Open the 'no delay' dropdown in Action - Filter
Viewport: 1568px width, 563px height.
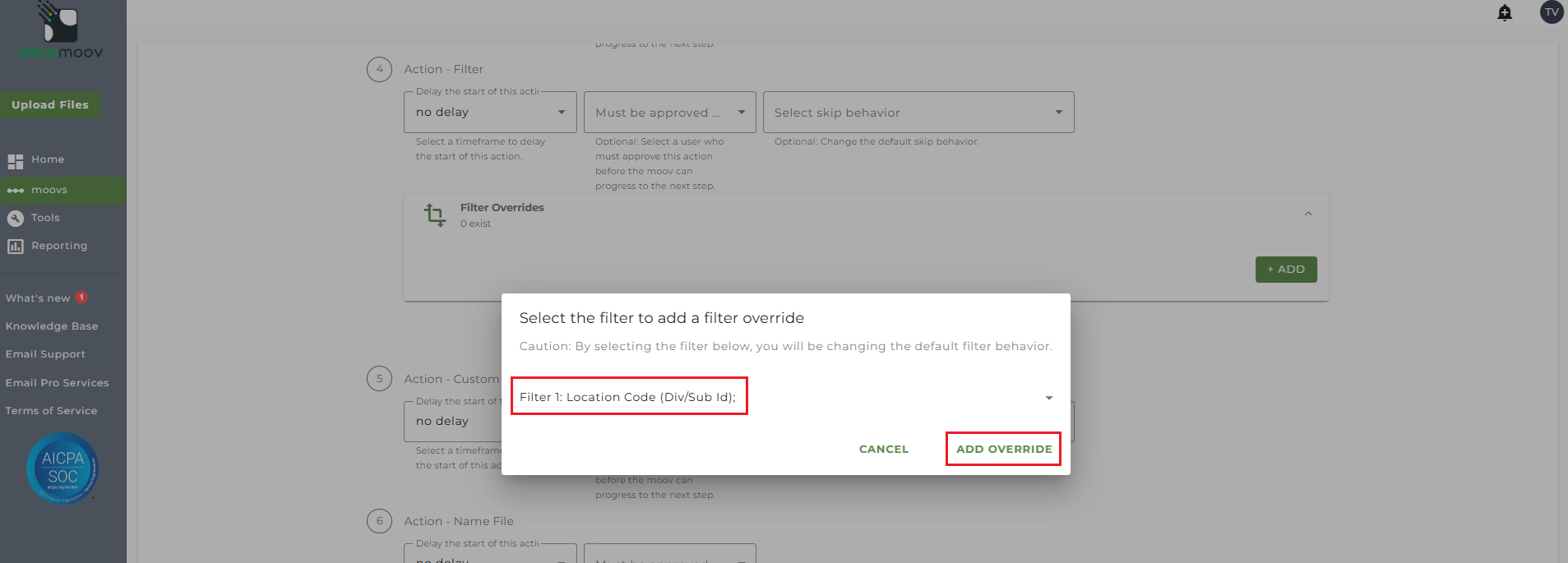click(x=490, y=113)
